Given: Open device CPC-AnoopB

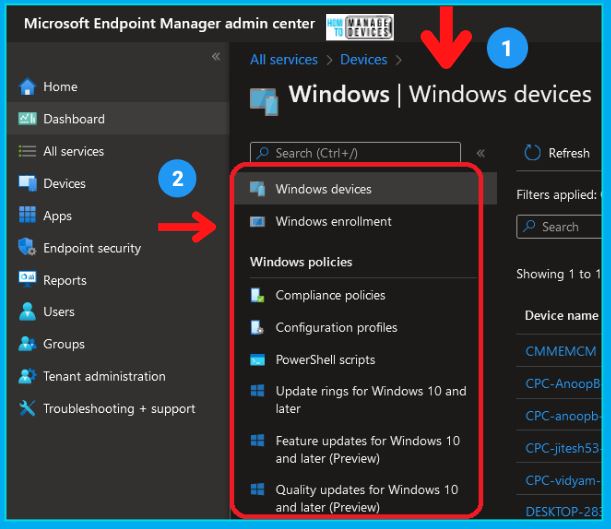Looking at the screenshot, I should coord(563,384).
